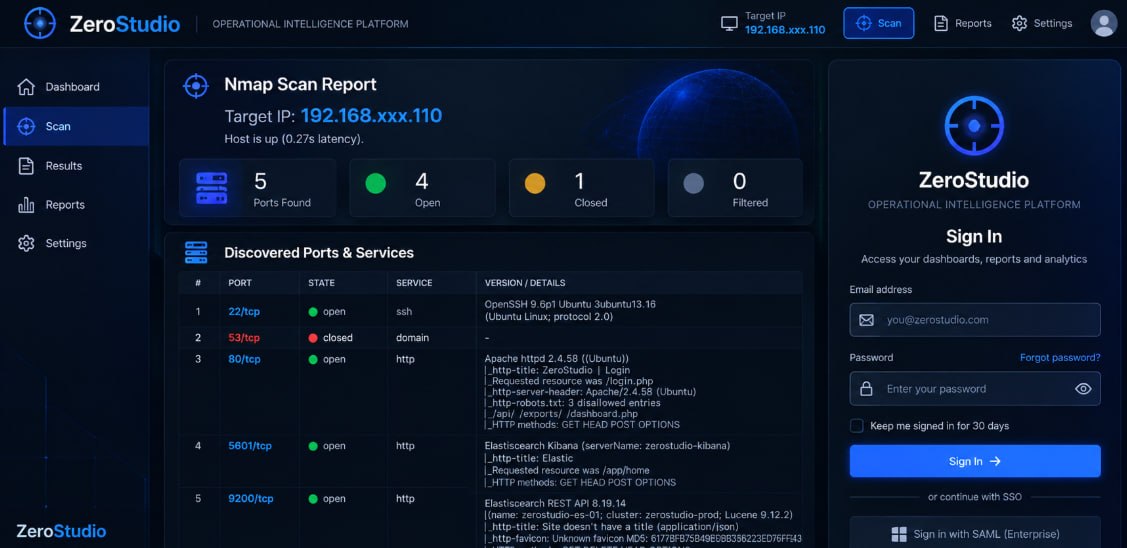This screenshot has width=1127, height=548.
Task: Open Settings in the top navigation
Action: point(1041,24)
